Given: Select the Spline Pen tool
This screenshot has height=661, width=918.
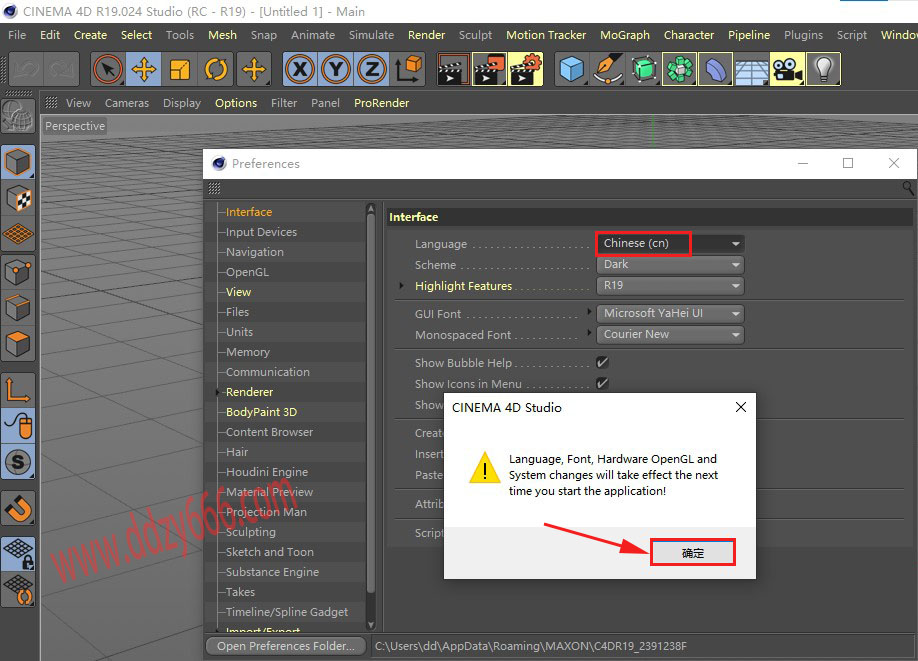Looking at the screenshot, I should [608, 69].
